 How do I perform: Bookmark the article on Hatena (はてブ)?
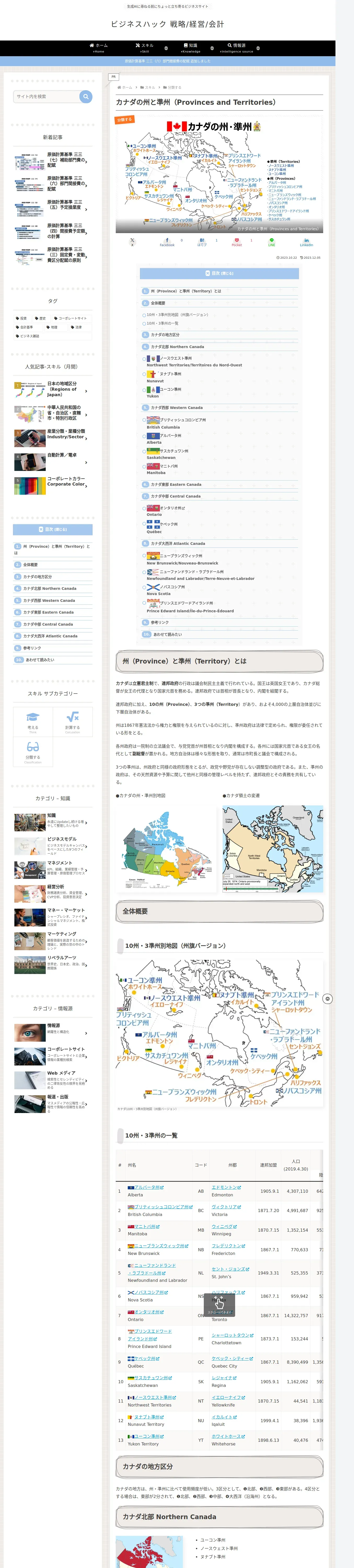click(x=202, y=242)
